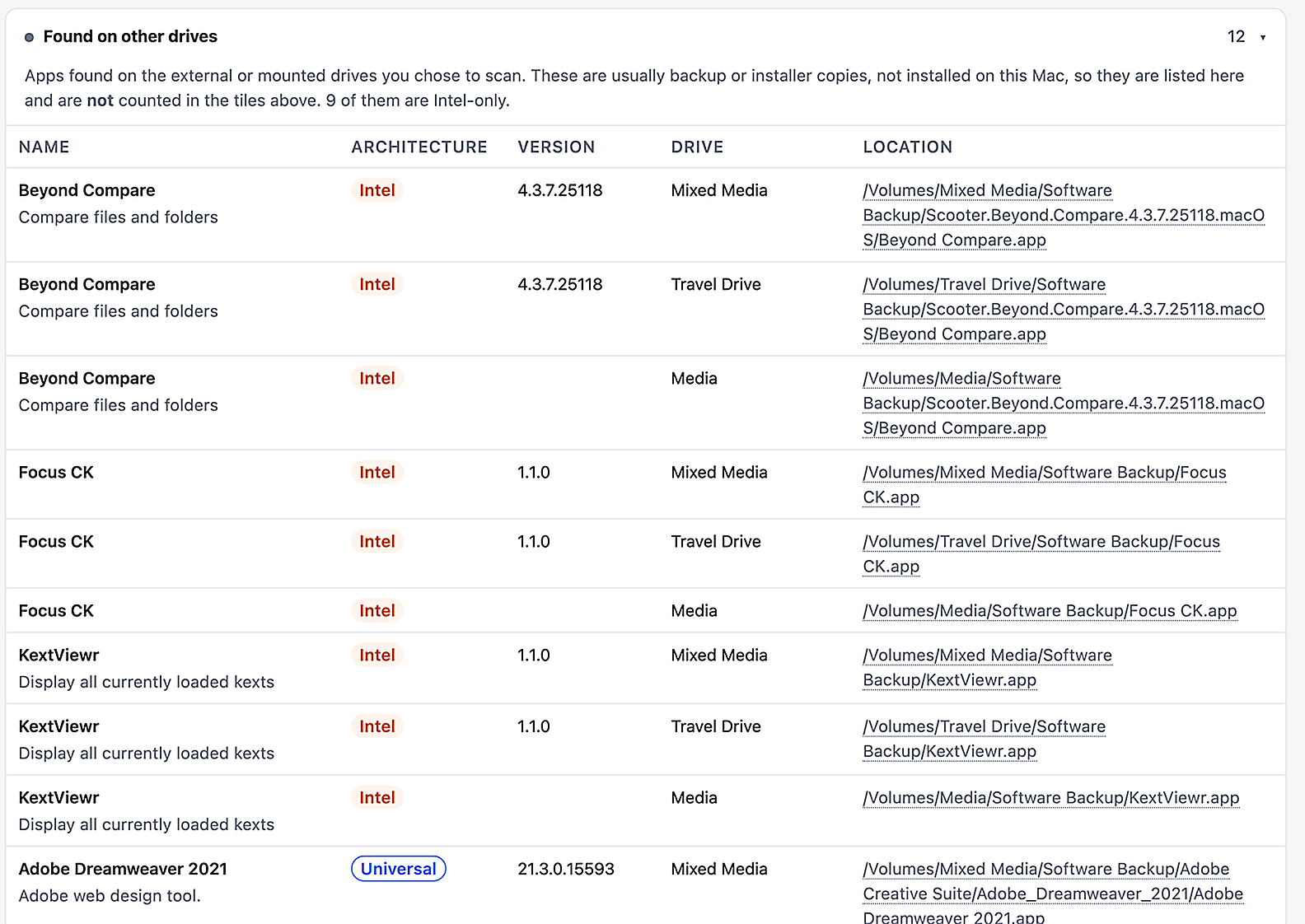
Task: Click Compare files and folders in the Media row
Action: pos(119,404)
